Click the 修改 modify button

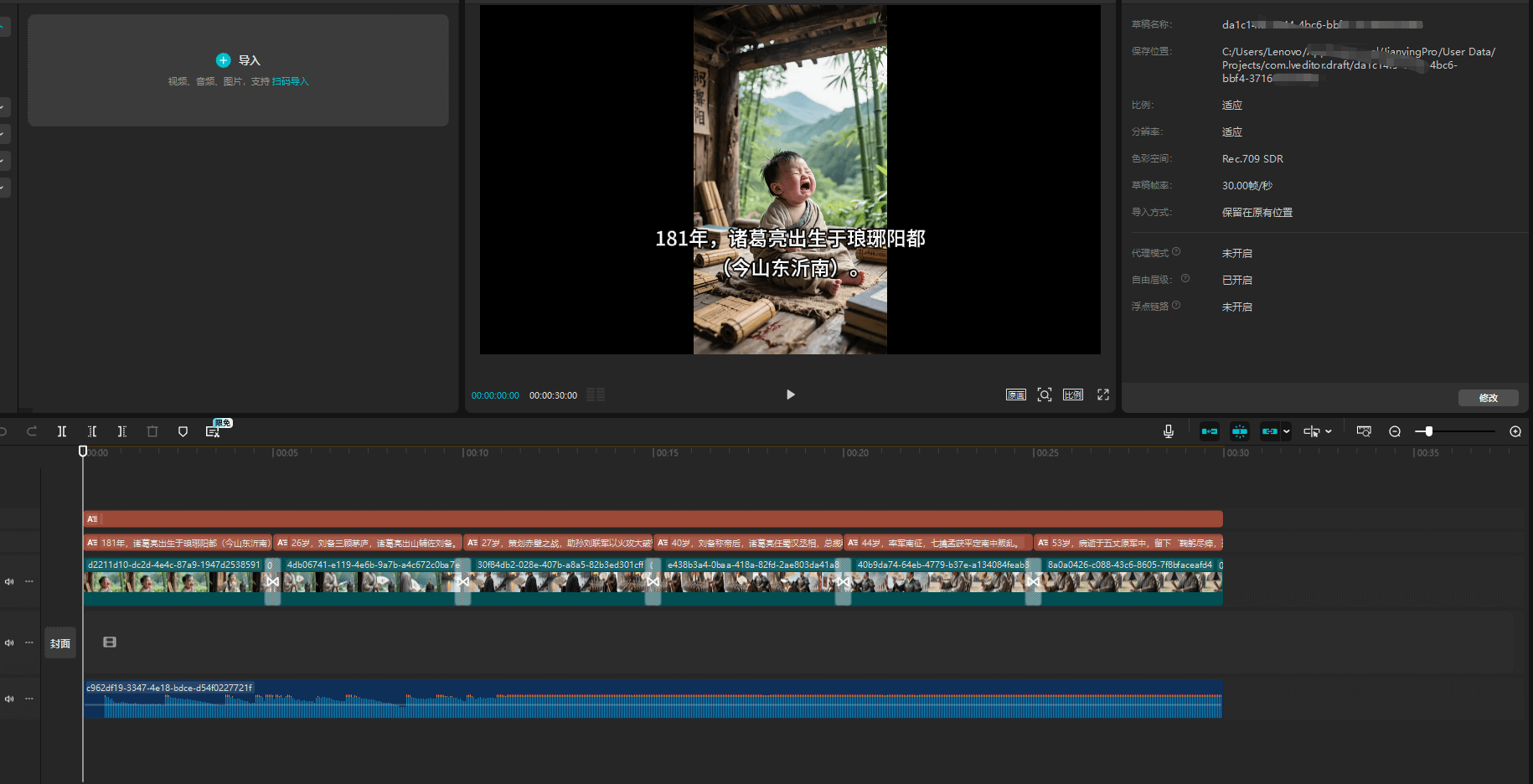(1489, 398)
